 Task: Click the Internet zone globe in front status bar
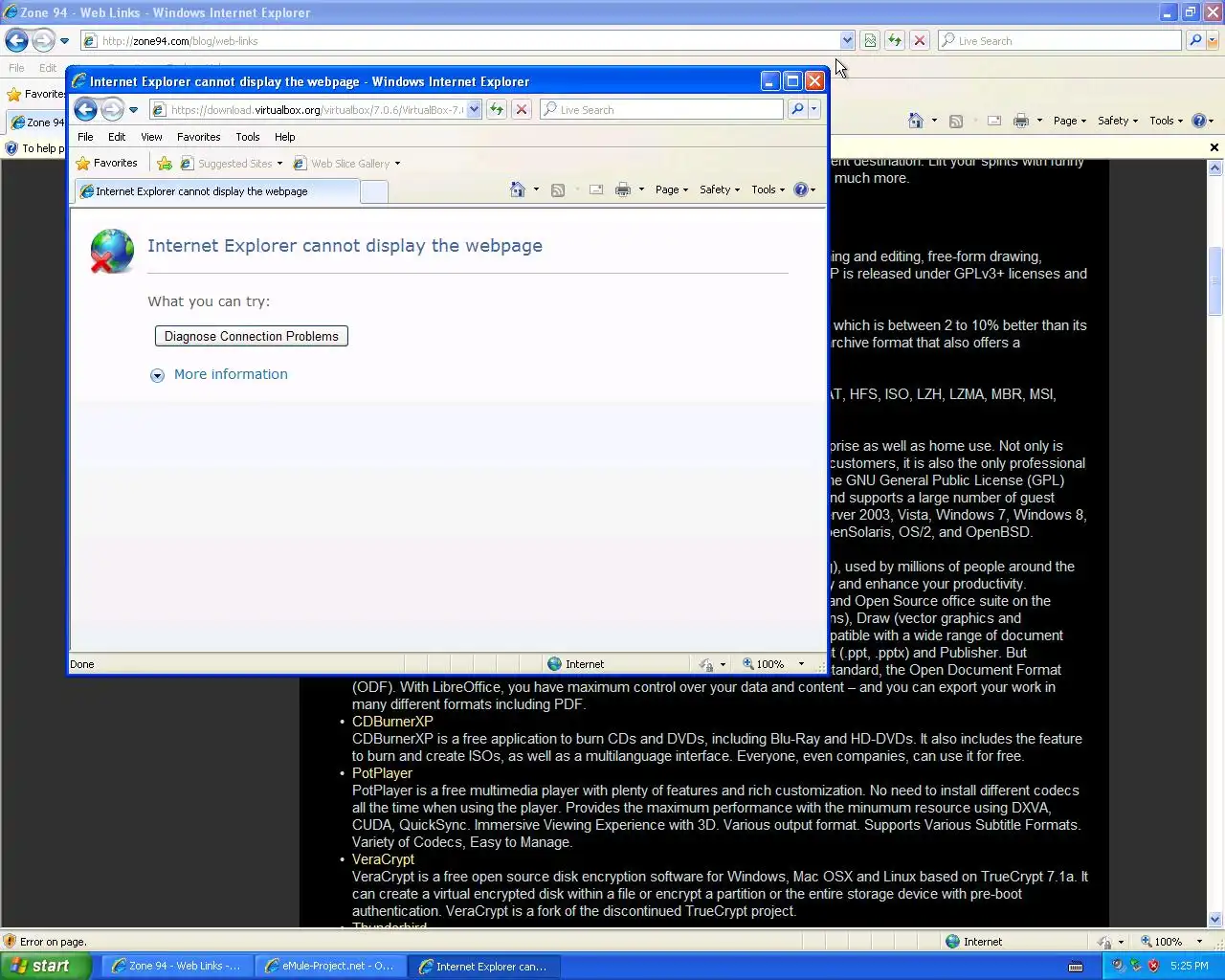tap(554, 664)
